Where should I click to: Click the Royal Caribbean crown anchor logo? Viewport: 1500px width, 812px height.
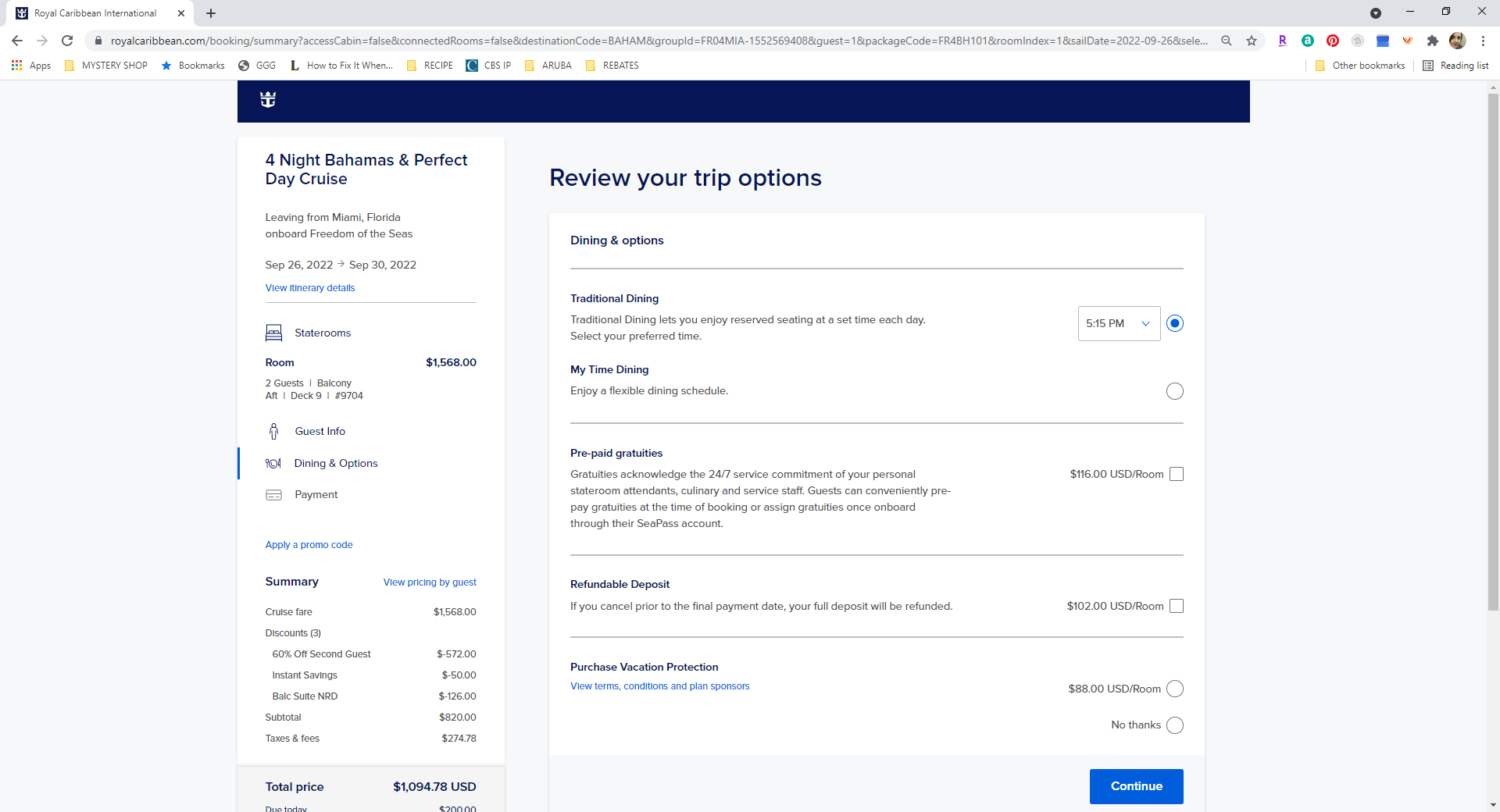pos(268,100)
